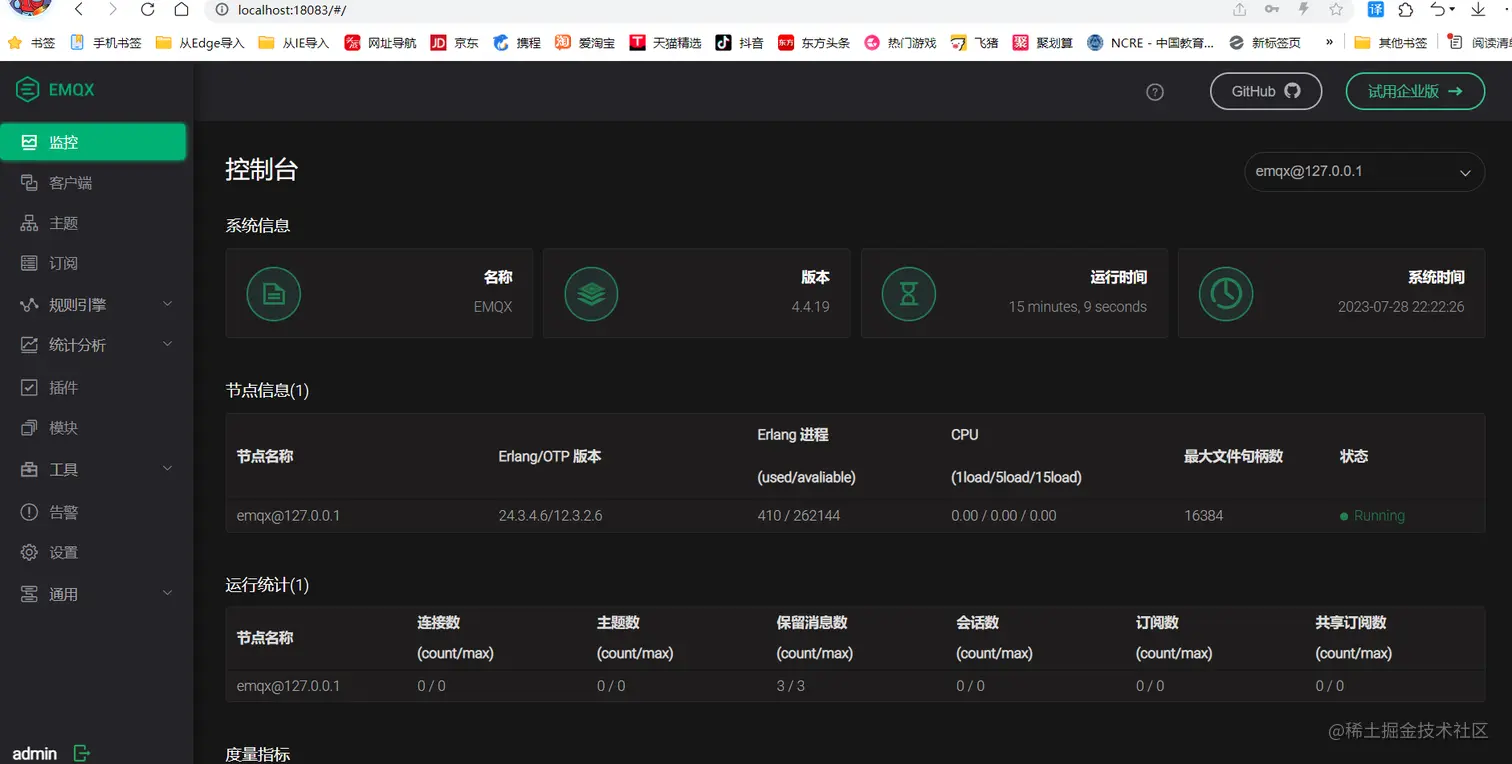Click the plugin icon beside 插件
Screen dimensions: 1512x764
point(29,387)
